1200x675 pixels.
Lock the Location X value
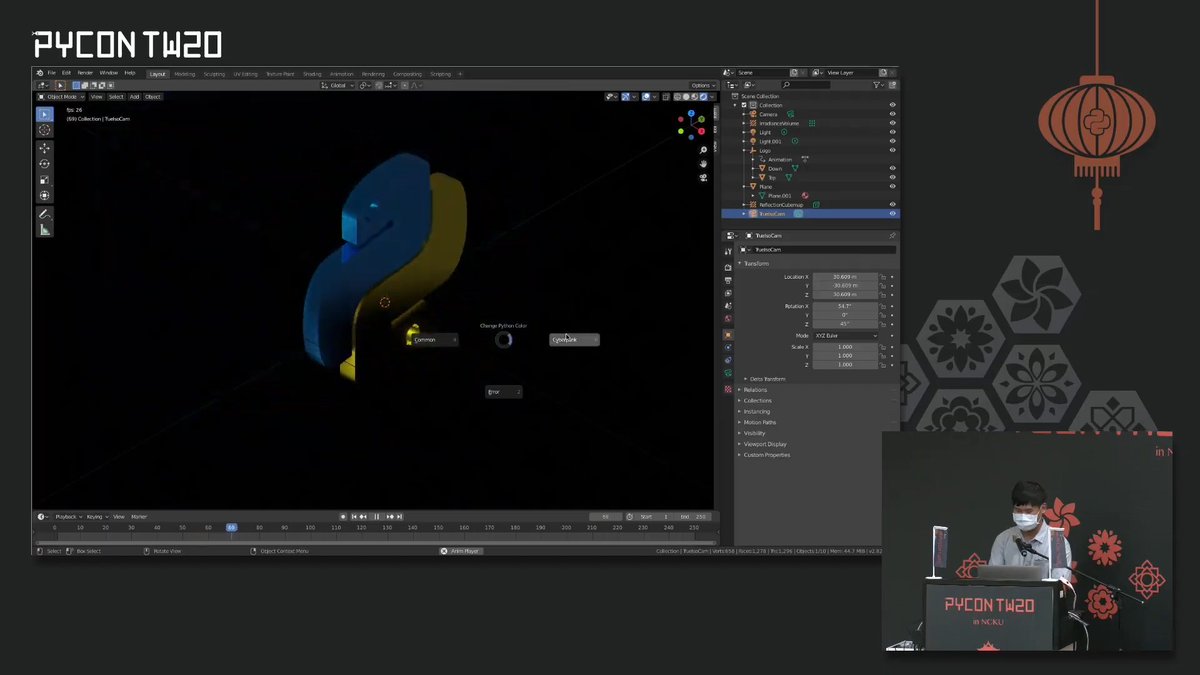coord(883,277)
